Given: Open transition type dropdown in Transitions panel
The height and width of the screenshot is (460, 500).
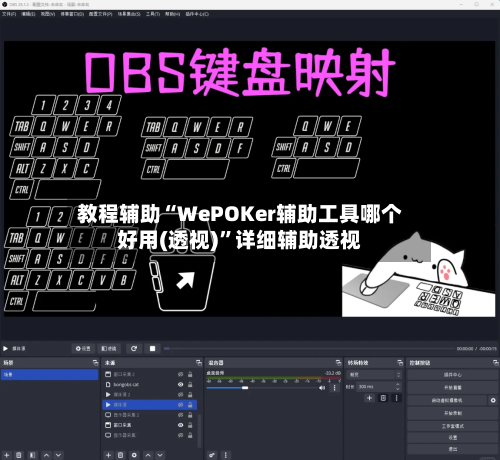Looking at the screenshot, I should (374, 375).
